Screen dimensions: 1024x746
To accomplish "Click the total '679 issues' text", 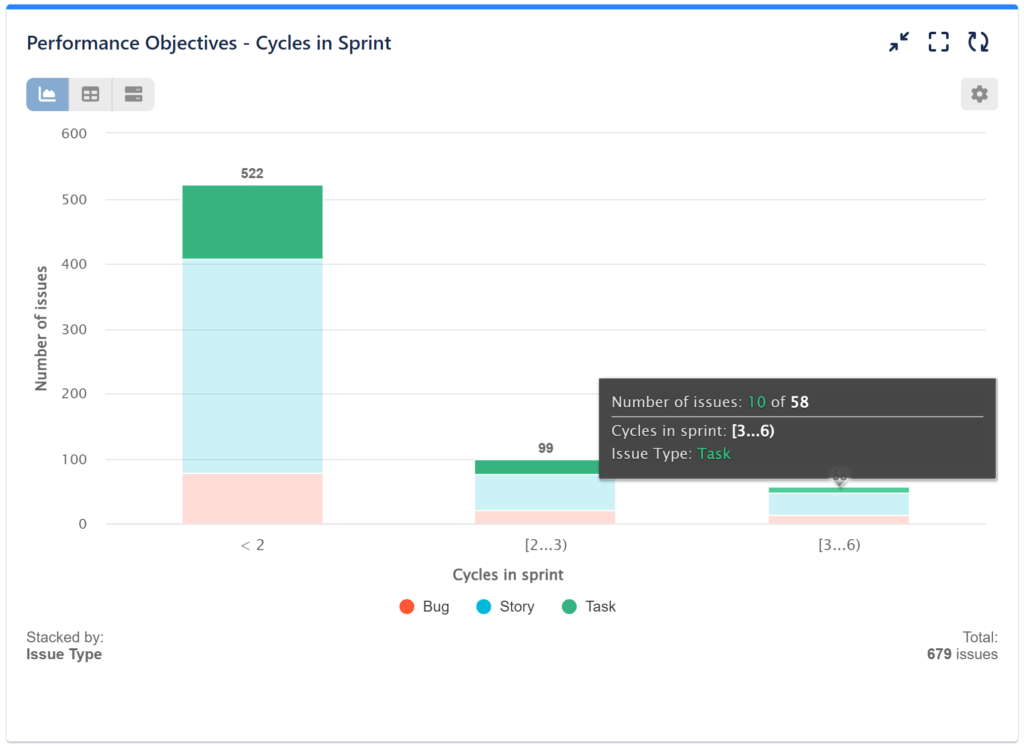I will [965, 654].
